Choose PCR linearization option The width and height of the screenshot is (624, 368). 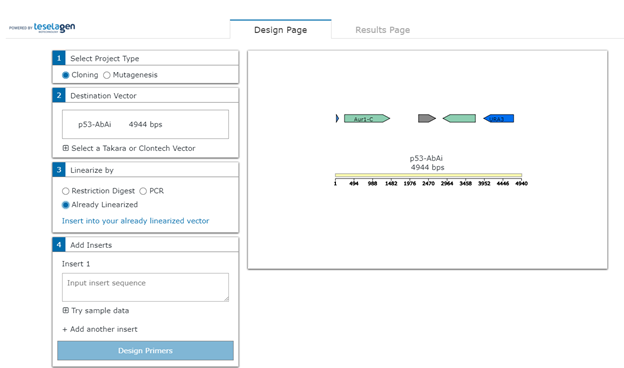[143, 191]
